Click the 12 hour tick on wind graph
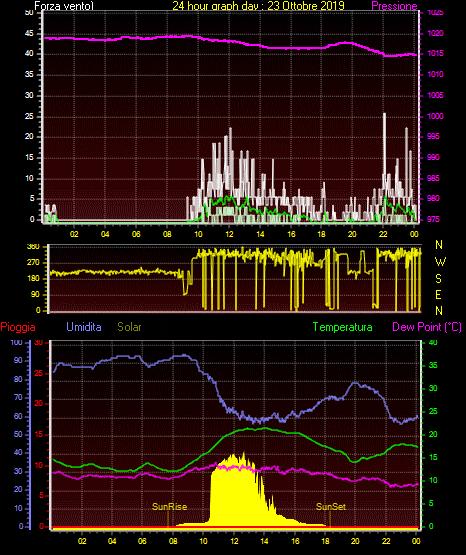The image size is (466, 555). pyautogui.click(x=229, y=234)
